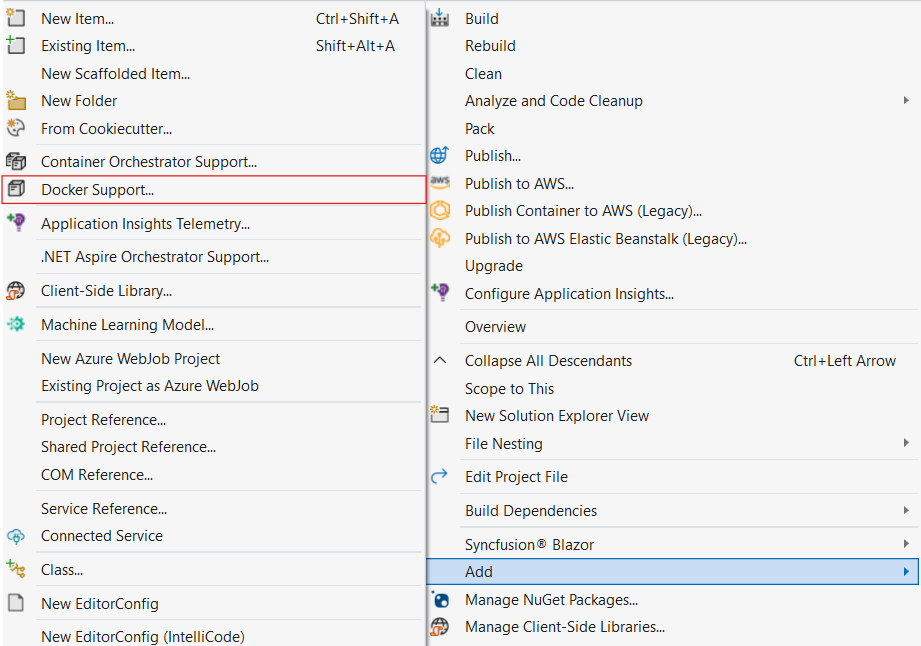921x646 pixels.
Task: Click the Docker Support icon
Action: pos(16,189)
